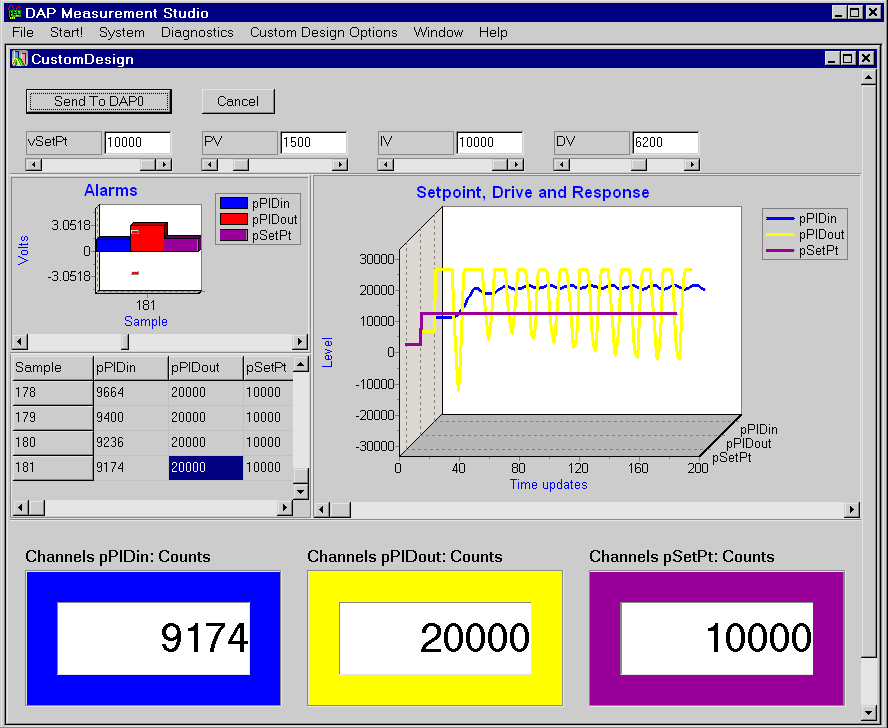Open the File menu
Viewport: 888px width, 728px height.
pos(22,32)
